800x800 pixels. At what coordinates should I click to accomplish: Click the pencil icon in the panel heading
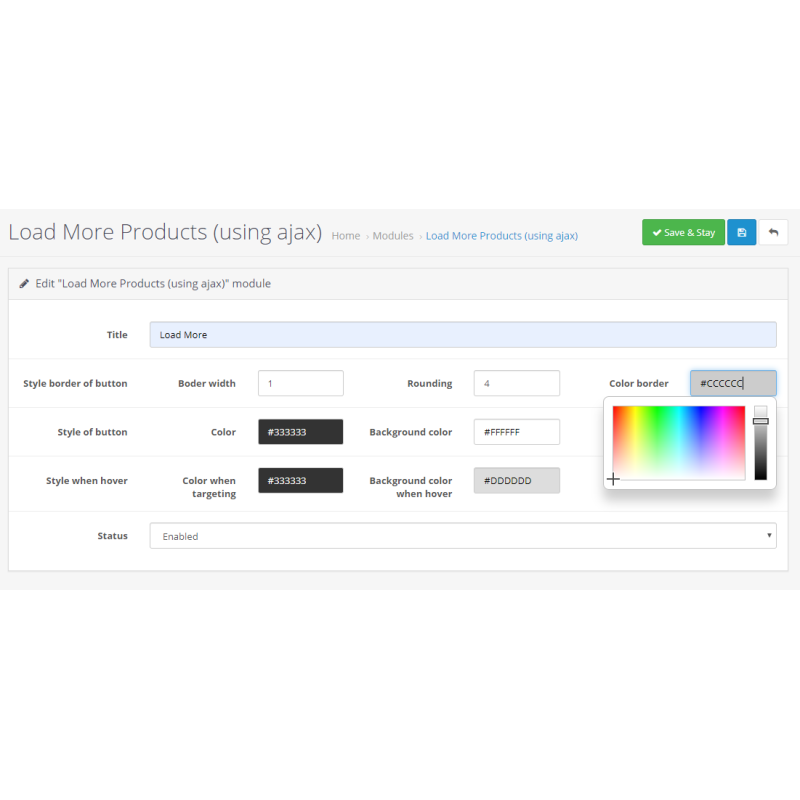pyautogui.click(x=24, y=284)
